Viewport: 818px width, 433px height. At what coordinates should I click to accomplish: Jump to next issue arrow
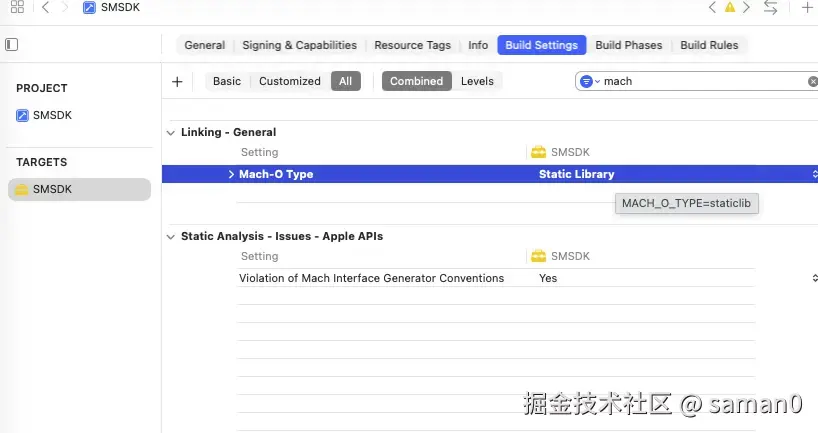(747, 7)
